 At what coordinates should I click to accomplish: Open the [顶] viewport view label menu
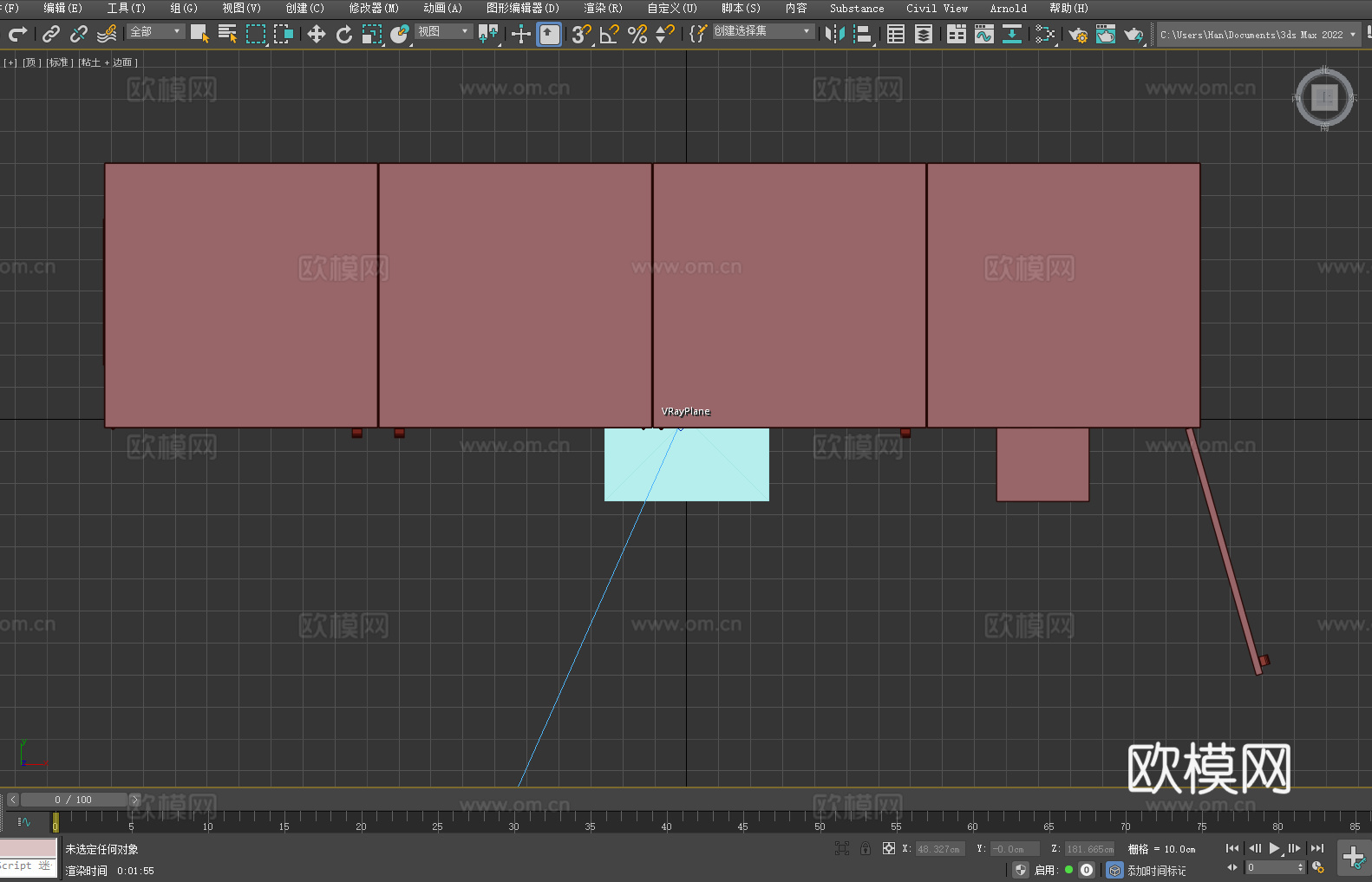(x=32, y=62)
